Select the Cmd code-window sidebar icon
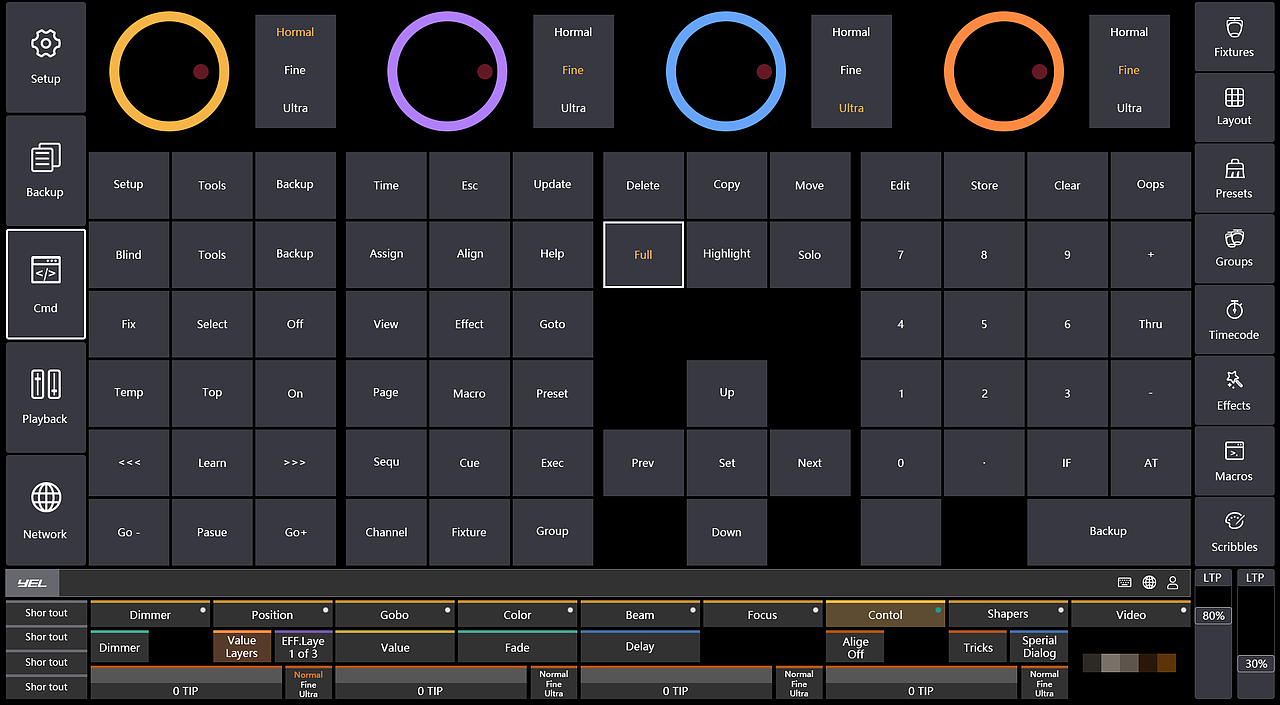 [46, 285]
